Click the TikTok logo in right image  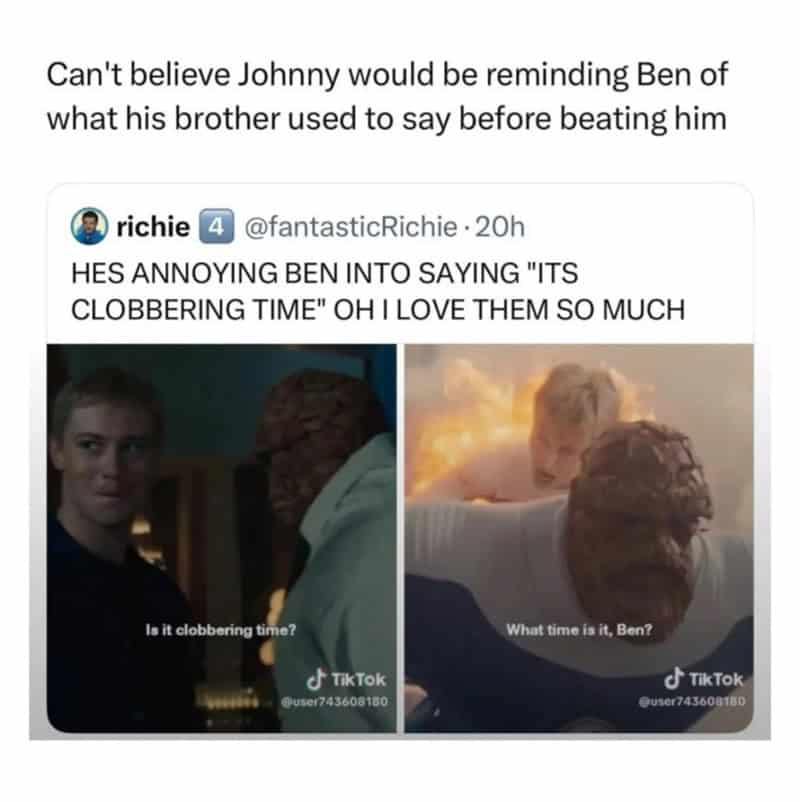click(x=704, y=679)
